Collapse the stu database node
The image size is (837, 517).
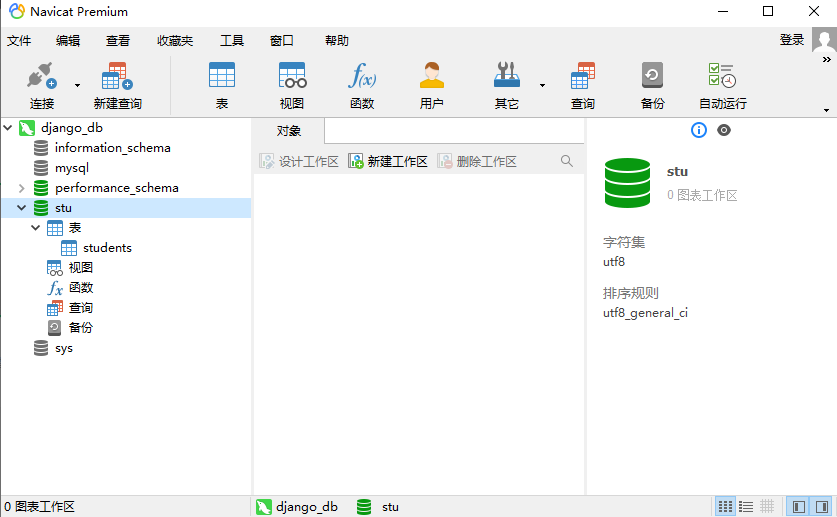pos(21,208)
